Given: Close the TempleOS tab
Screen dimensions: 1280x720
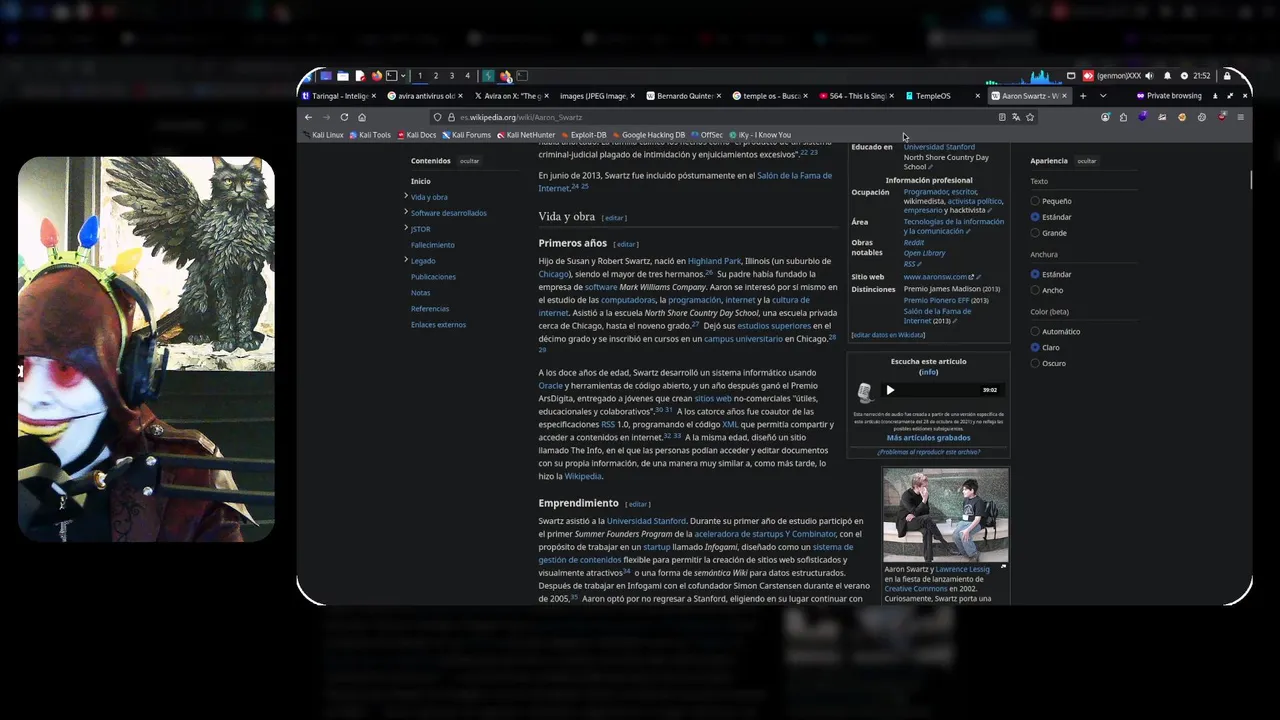Looking at the screenshot, I should [977, 96].
